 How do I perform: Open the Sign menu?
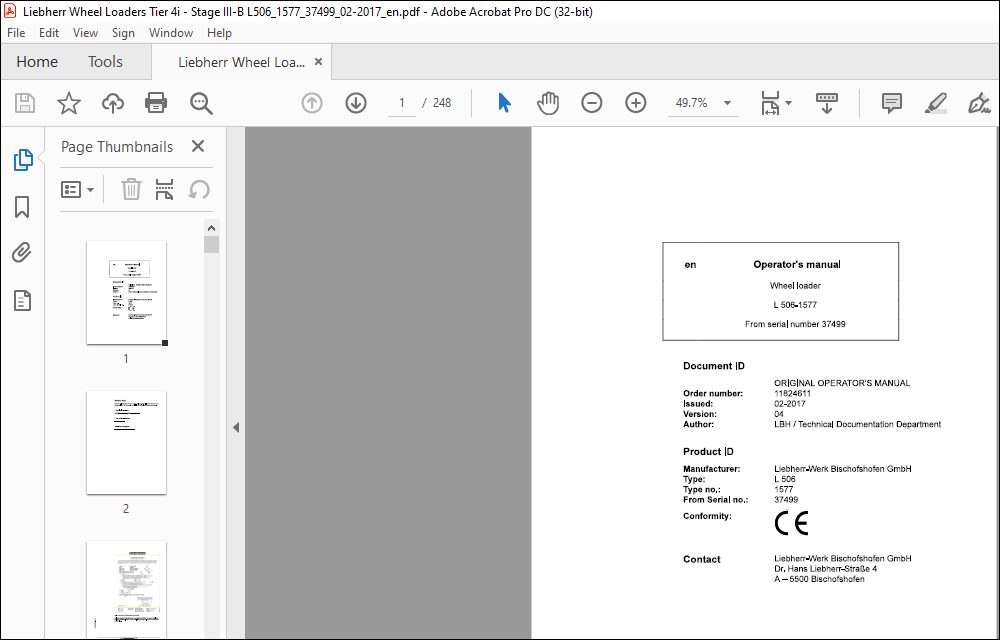tap(123, 33)
